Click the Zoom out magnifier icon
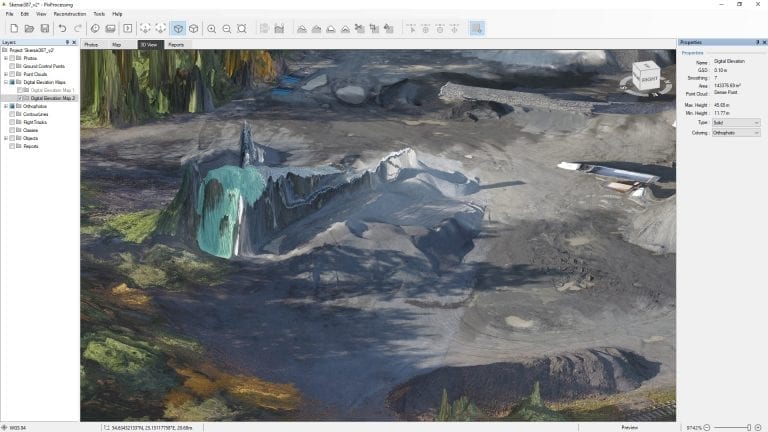 (227, 29)
